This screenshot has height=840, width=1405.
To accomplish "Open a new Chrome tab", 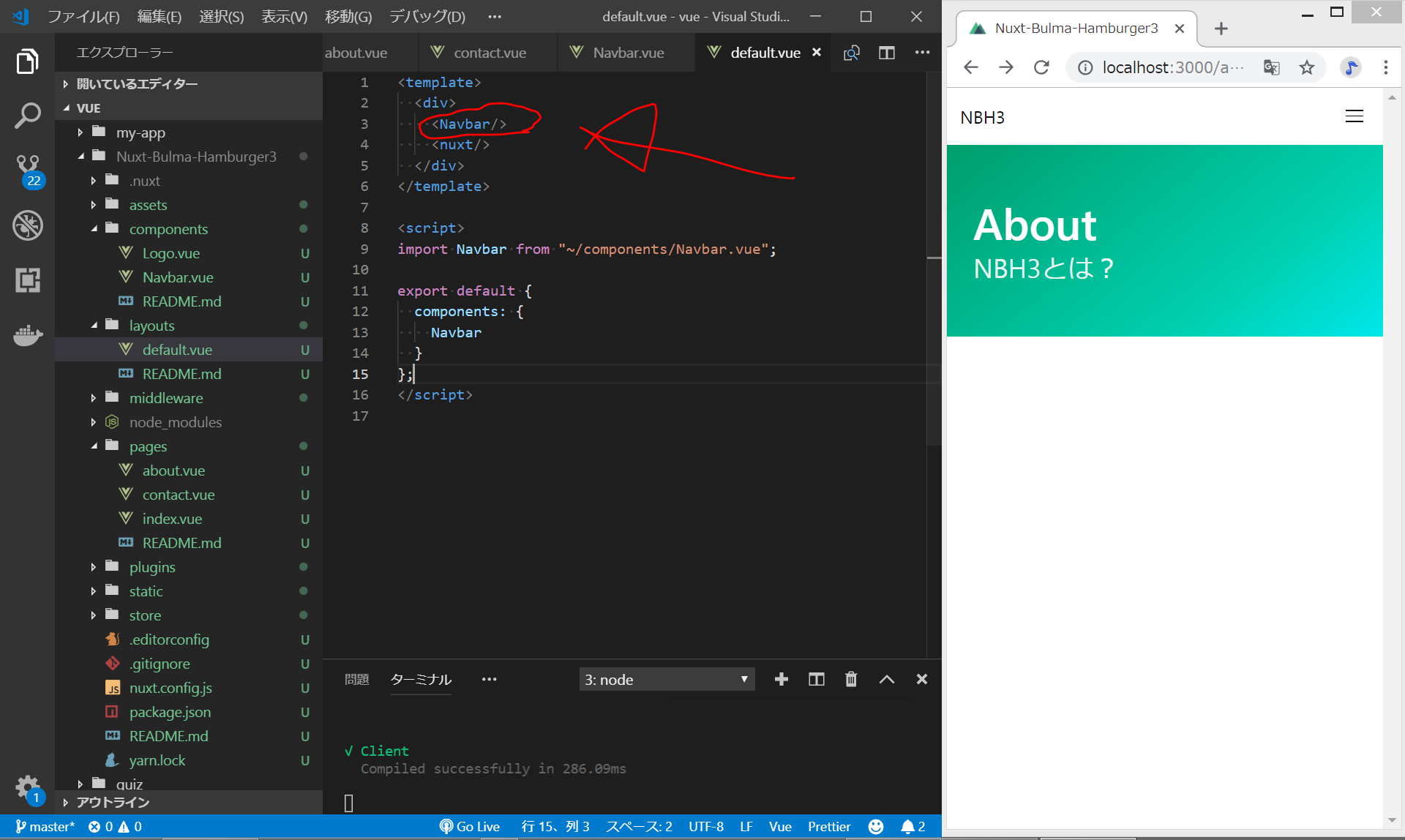I will point(1221,29).
